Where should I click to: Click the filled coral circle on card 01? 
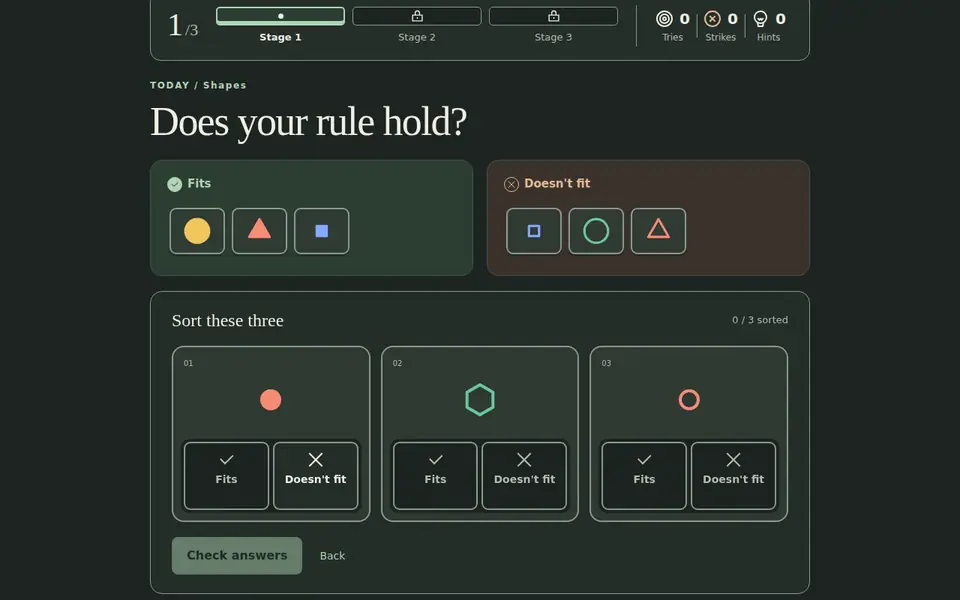(x=271, y=400)
